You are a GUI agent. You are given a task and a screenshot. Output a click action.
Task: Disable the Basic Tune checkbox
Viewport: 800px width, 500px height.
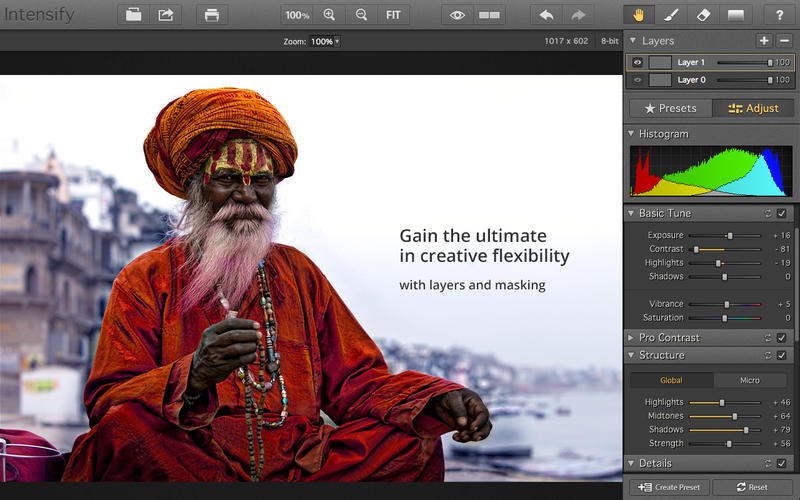(x=781, y=213)
